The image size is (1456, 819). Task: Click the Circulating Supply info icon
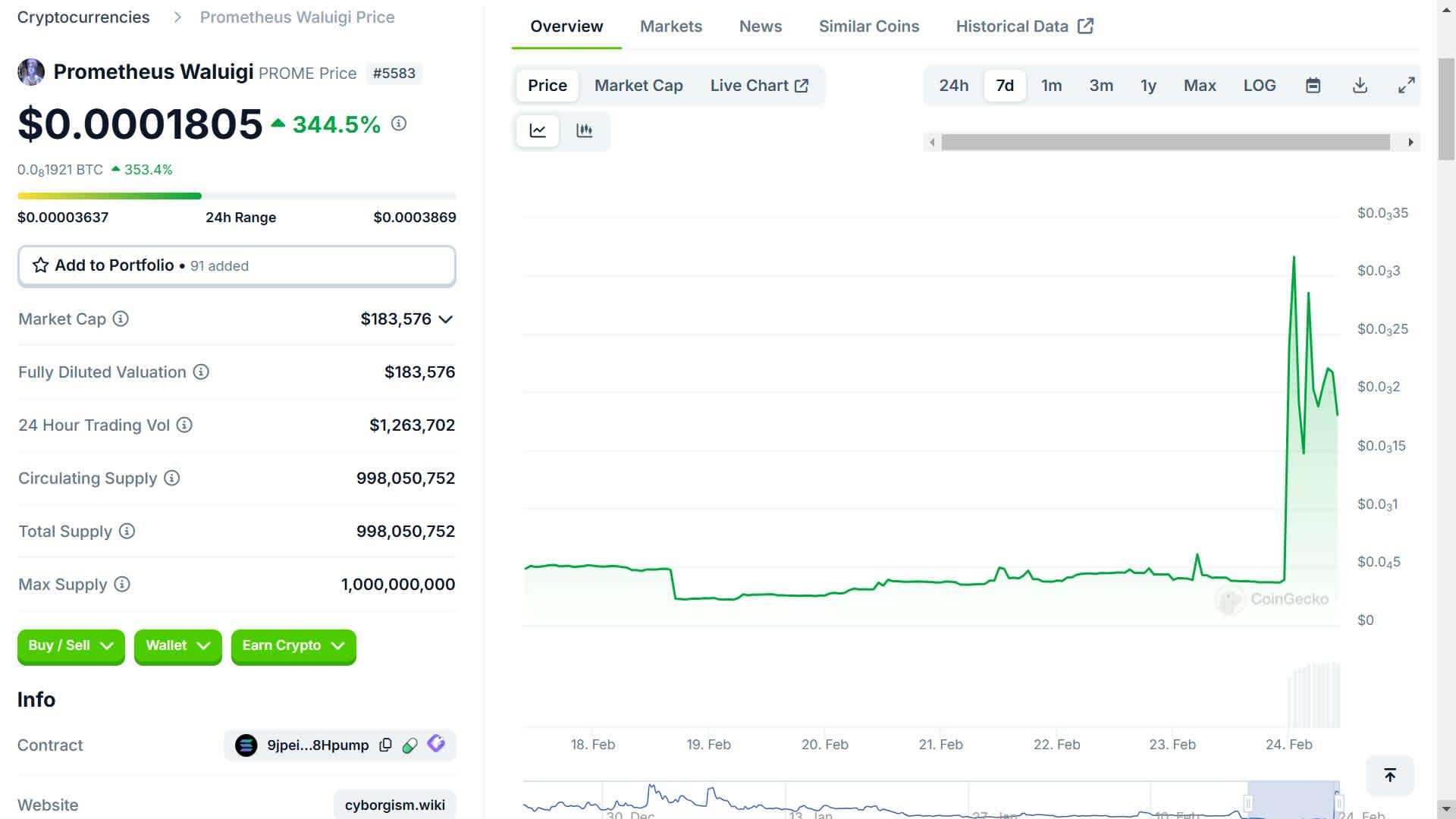click(x=172, y=478)
